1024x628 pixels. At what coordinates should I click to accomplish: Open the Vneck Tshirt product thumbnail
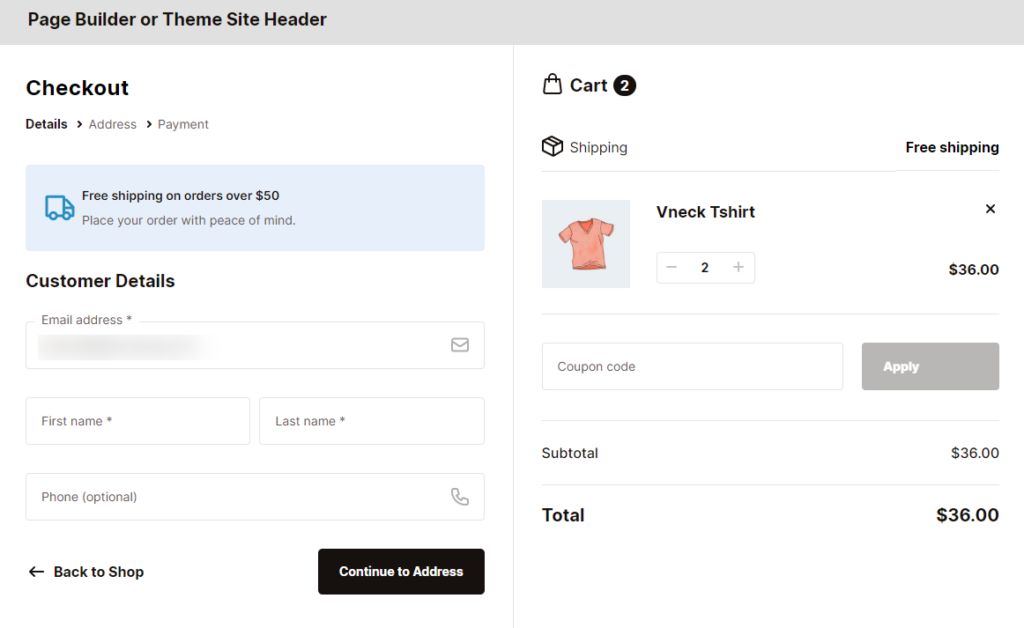(586, 243)
